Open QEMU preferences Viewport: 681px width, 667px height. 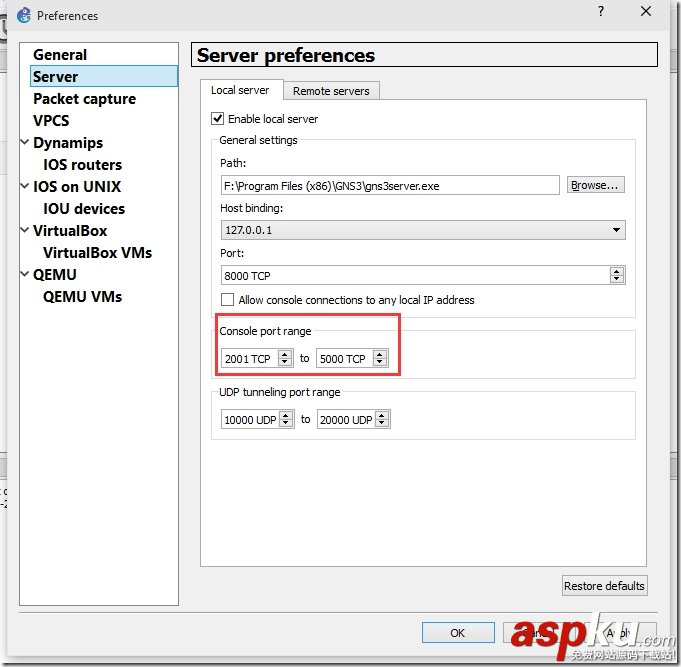pos(55,274)
